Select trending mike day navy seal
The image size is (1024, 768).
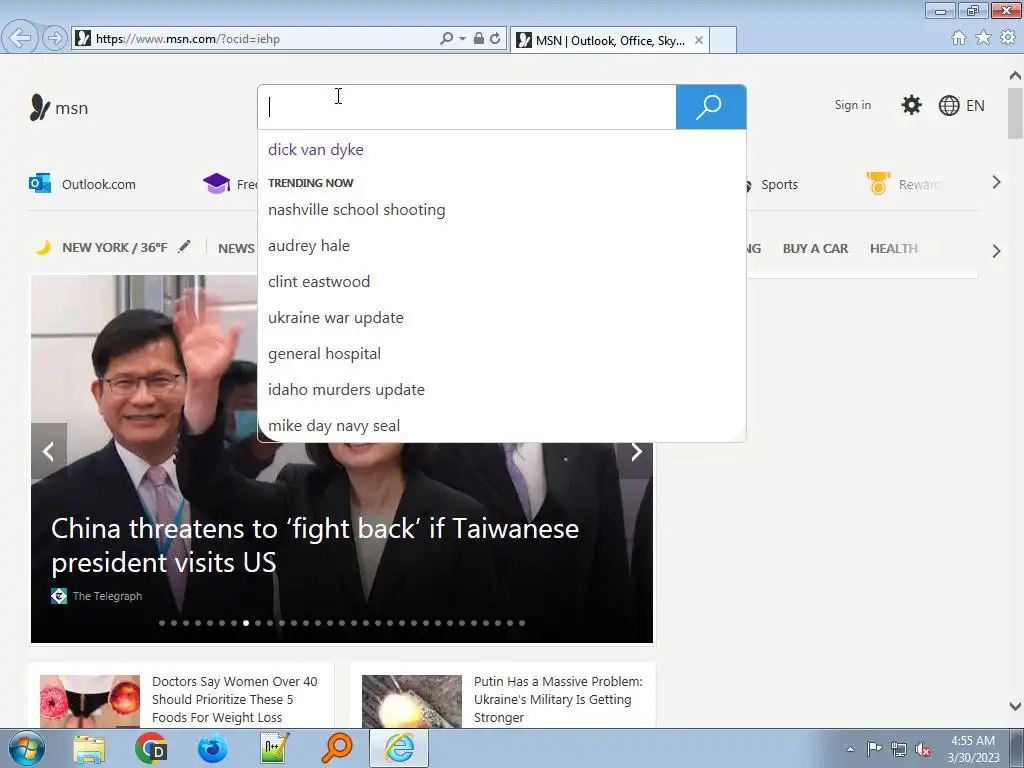(x=334, y=425)
